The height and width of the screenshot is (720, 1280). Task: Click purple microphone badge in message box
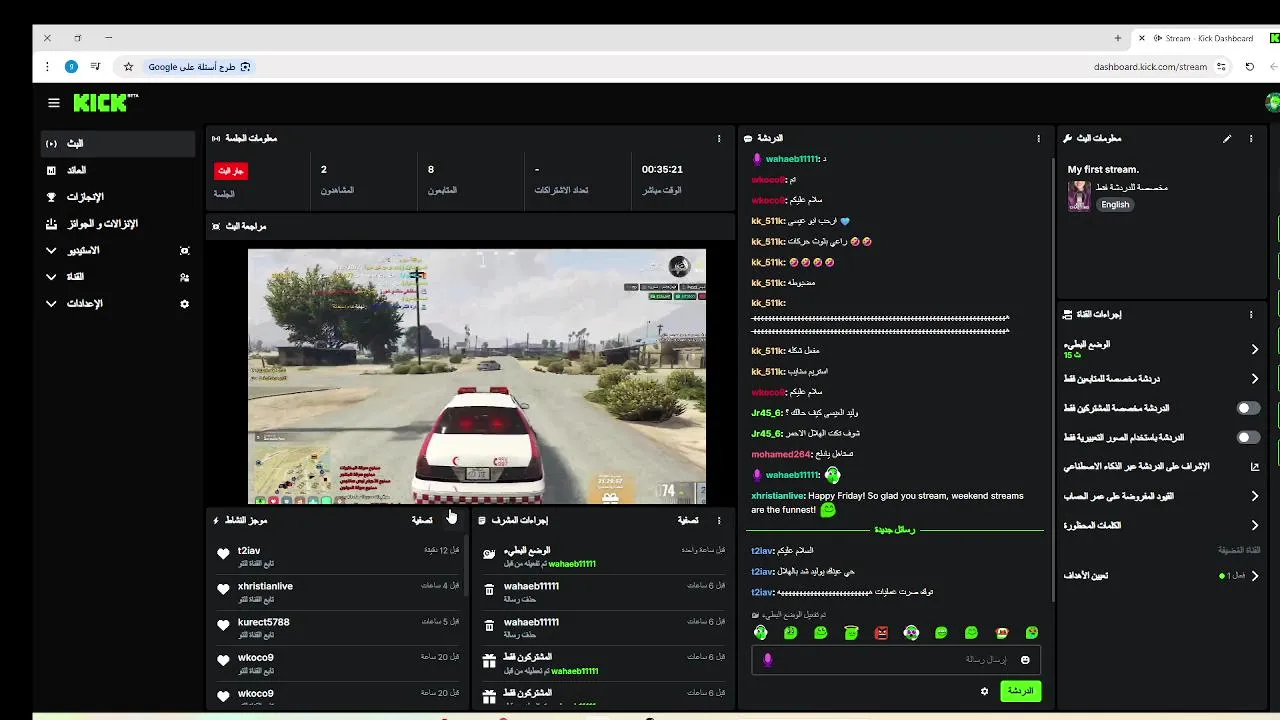(x=768, y=660)
